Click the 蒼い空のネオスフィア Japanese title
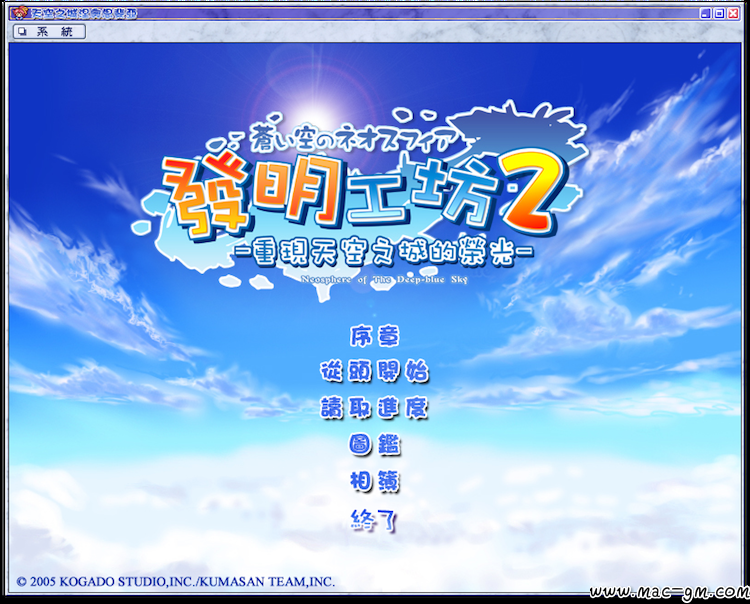Image resolution: width=750 pixels, height=604 pixels. [352, 139]
